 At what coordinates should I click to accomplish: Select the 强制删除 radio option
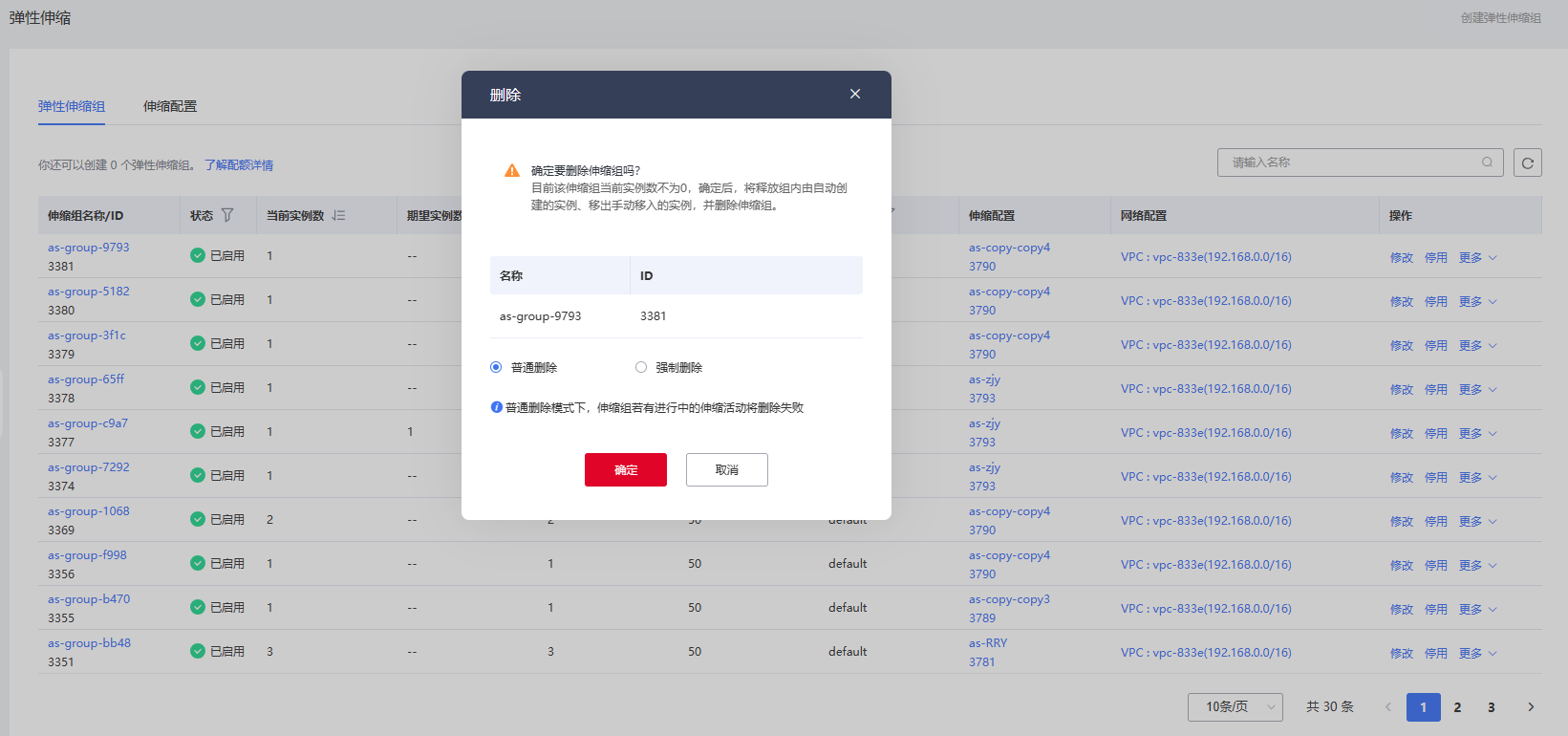641,367
